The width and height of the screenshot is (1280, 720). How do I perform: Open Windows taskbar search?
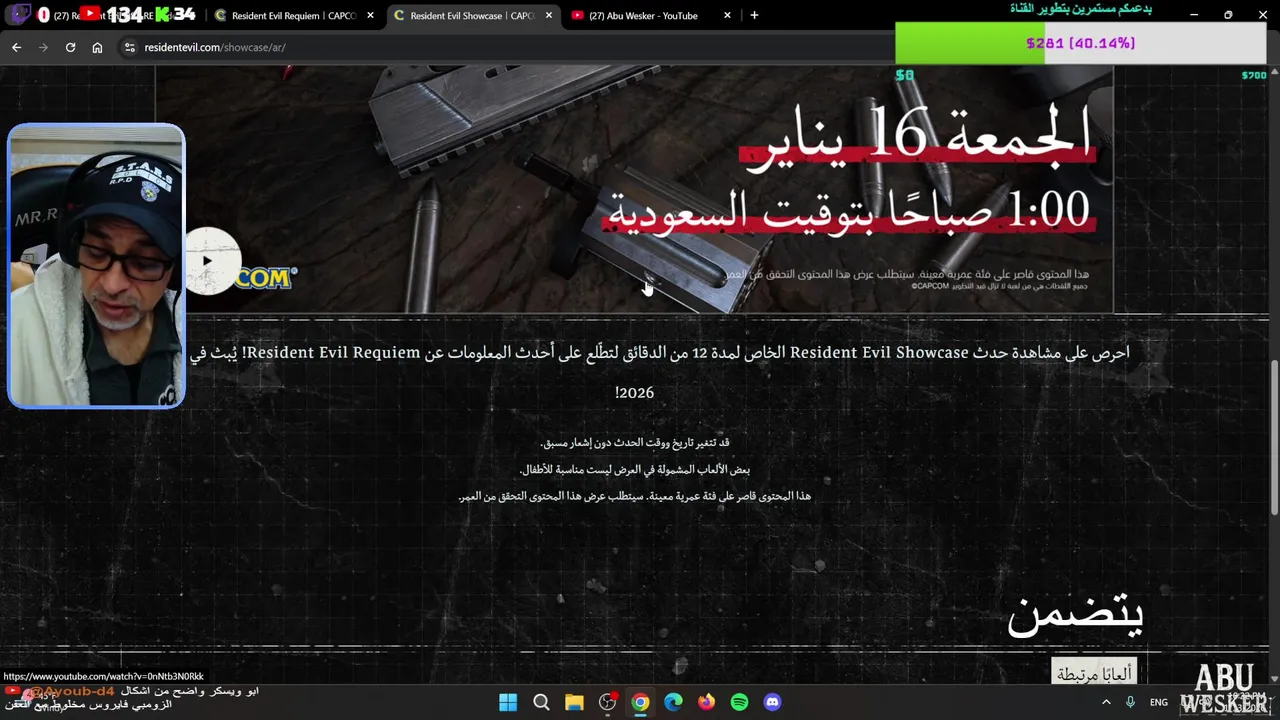[x=541, y=702]
